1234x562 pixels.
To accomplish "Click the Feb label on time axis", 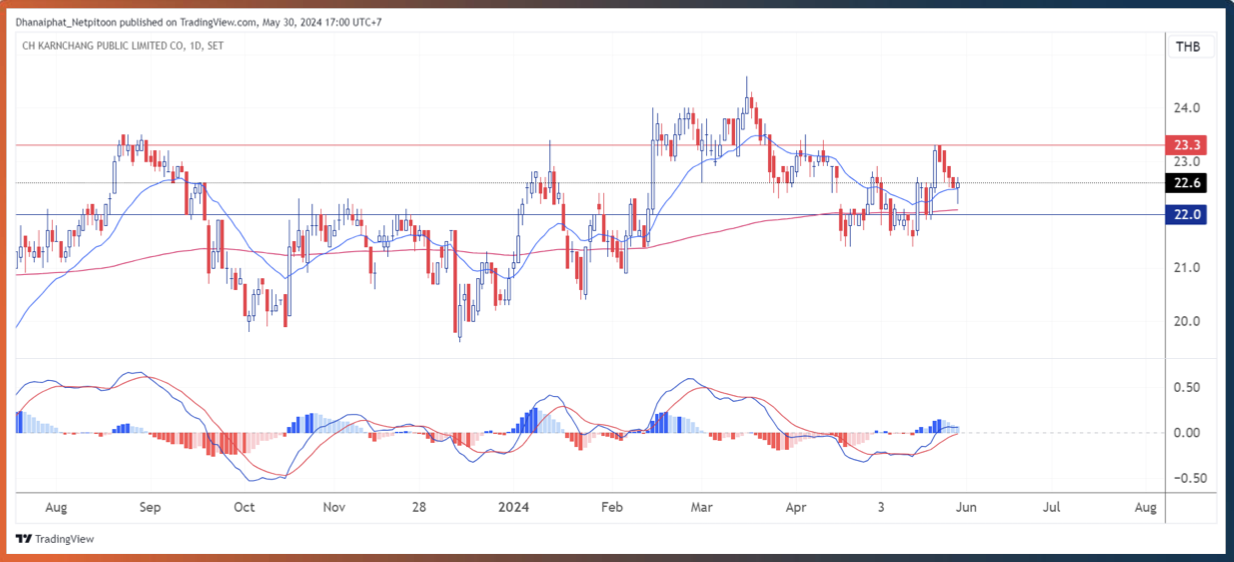I will [612, 508].
